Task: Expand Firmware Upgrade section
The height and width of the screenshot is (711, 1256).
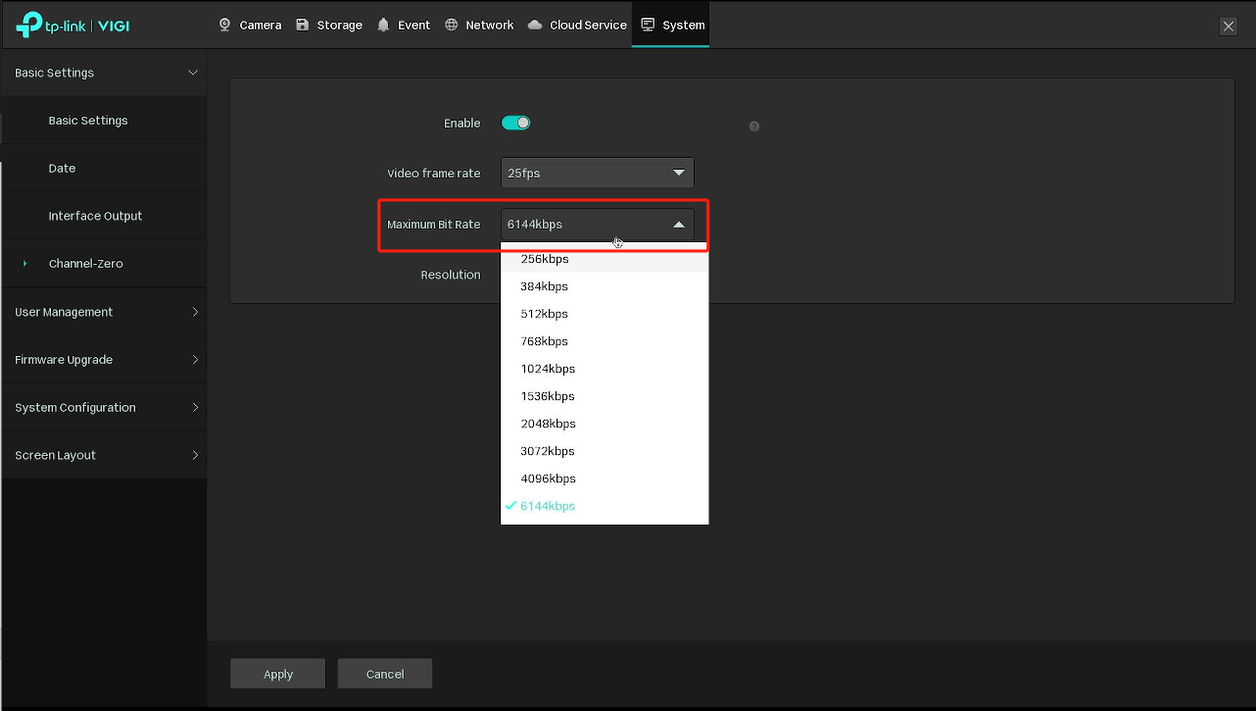Action: click(104, 360)
